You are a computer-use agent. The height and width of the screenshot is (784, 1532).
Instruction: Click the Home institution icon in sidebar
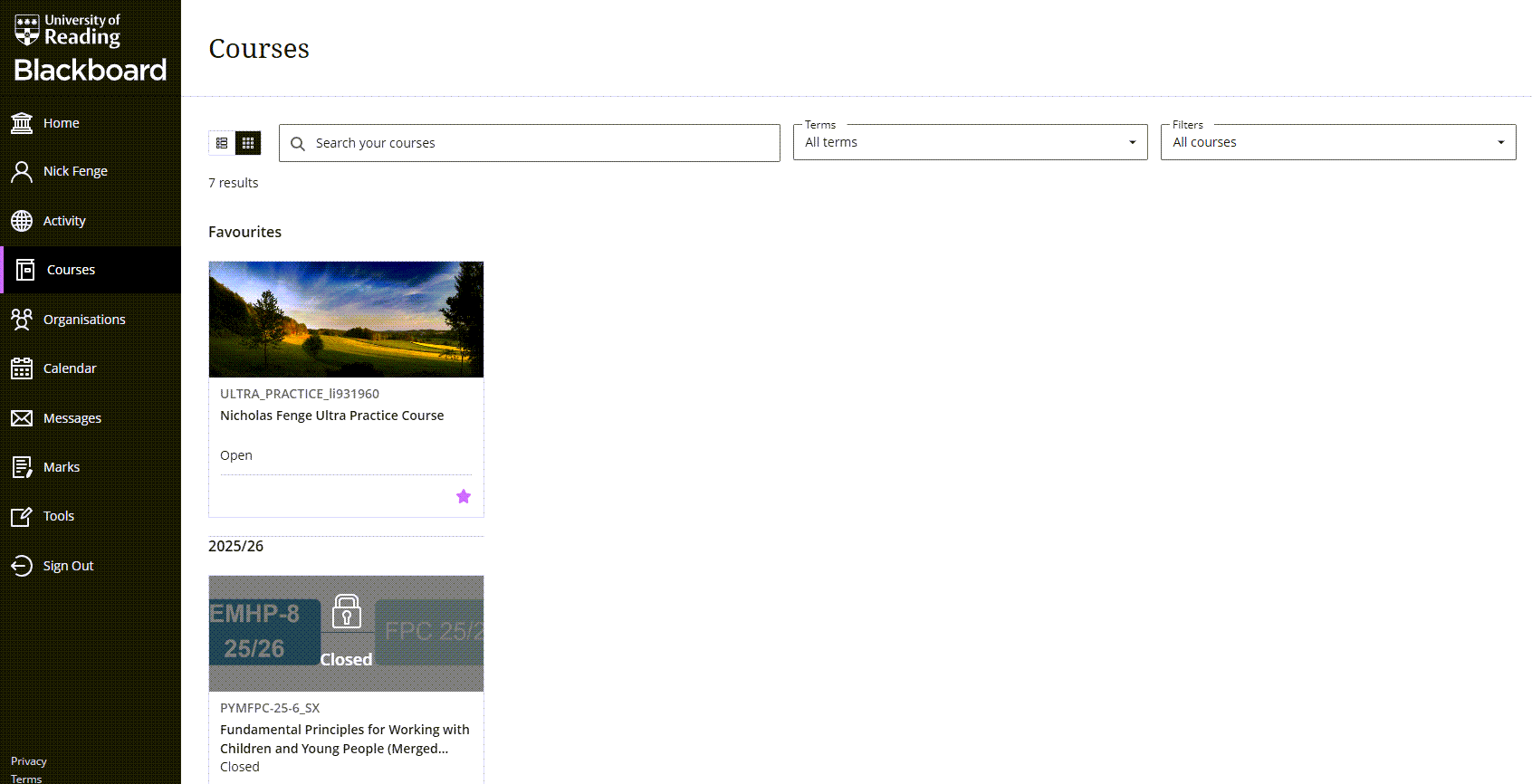coord(22,123)
